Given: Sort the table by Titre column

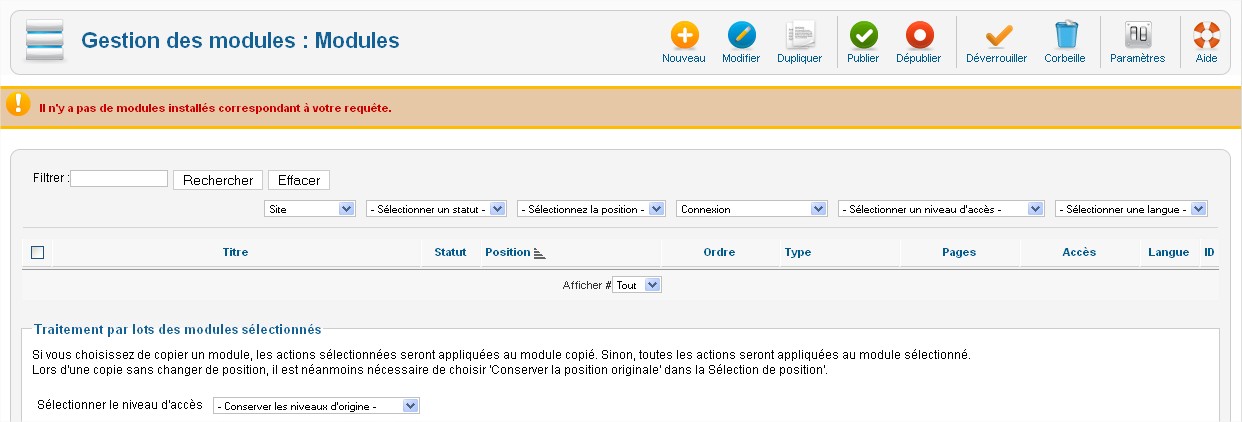Looking at the screenshot, I should coord(235,252).
